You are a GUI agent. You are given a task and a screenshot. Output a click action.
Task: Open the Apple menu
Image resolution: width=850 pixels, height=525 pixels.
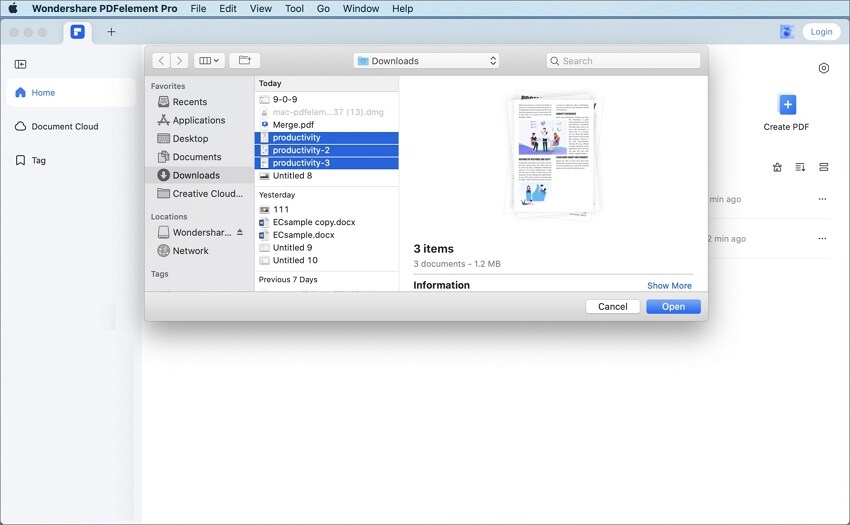tap(12, 8)
